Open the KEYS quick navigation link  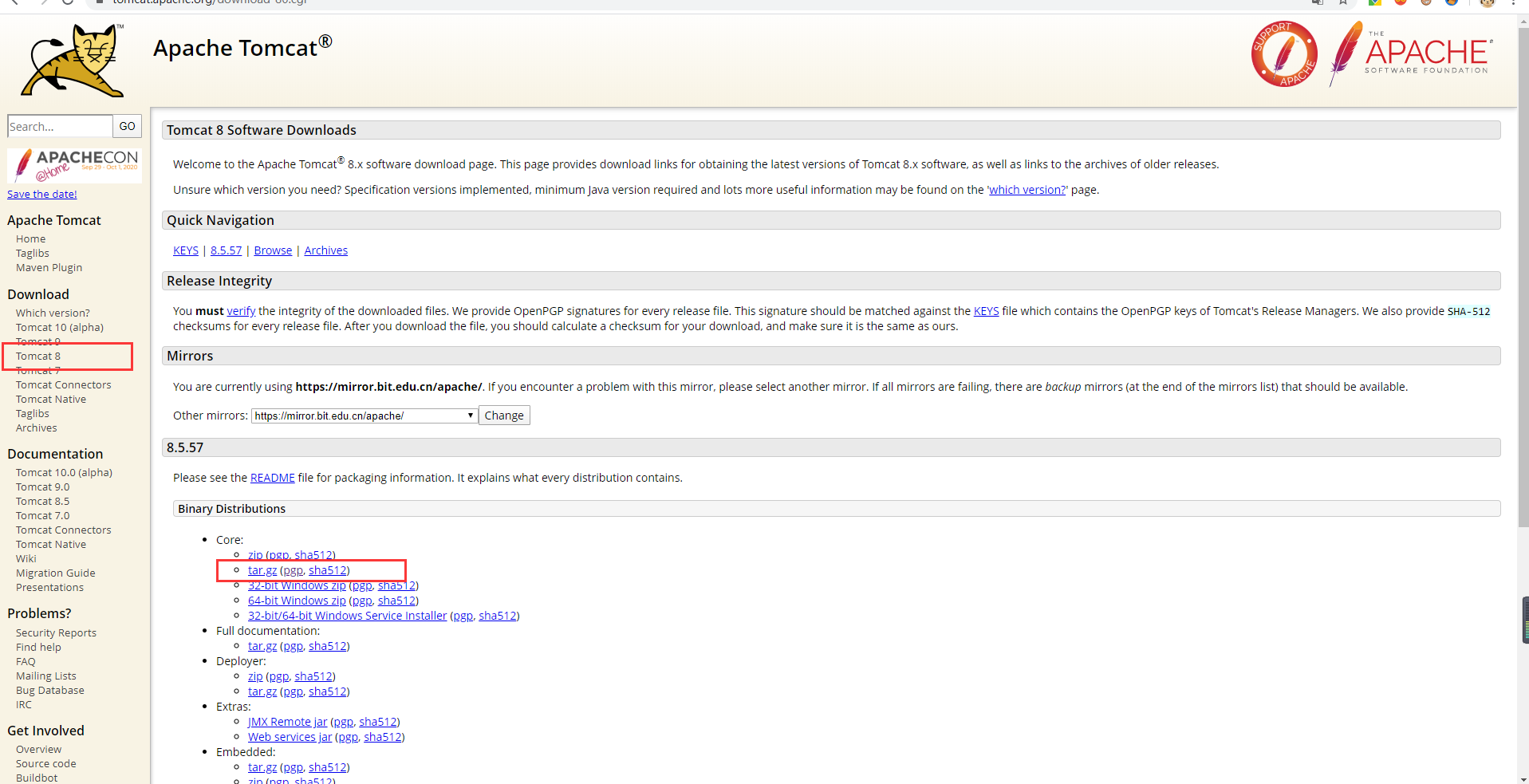186,250
